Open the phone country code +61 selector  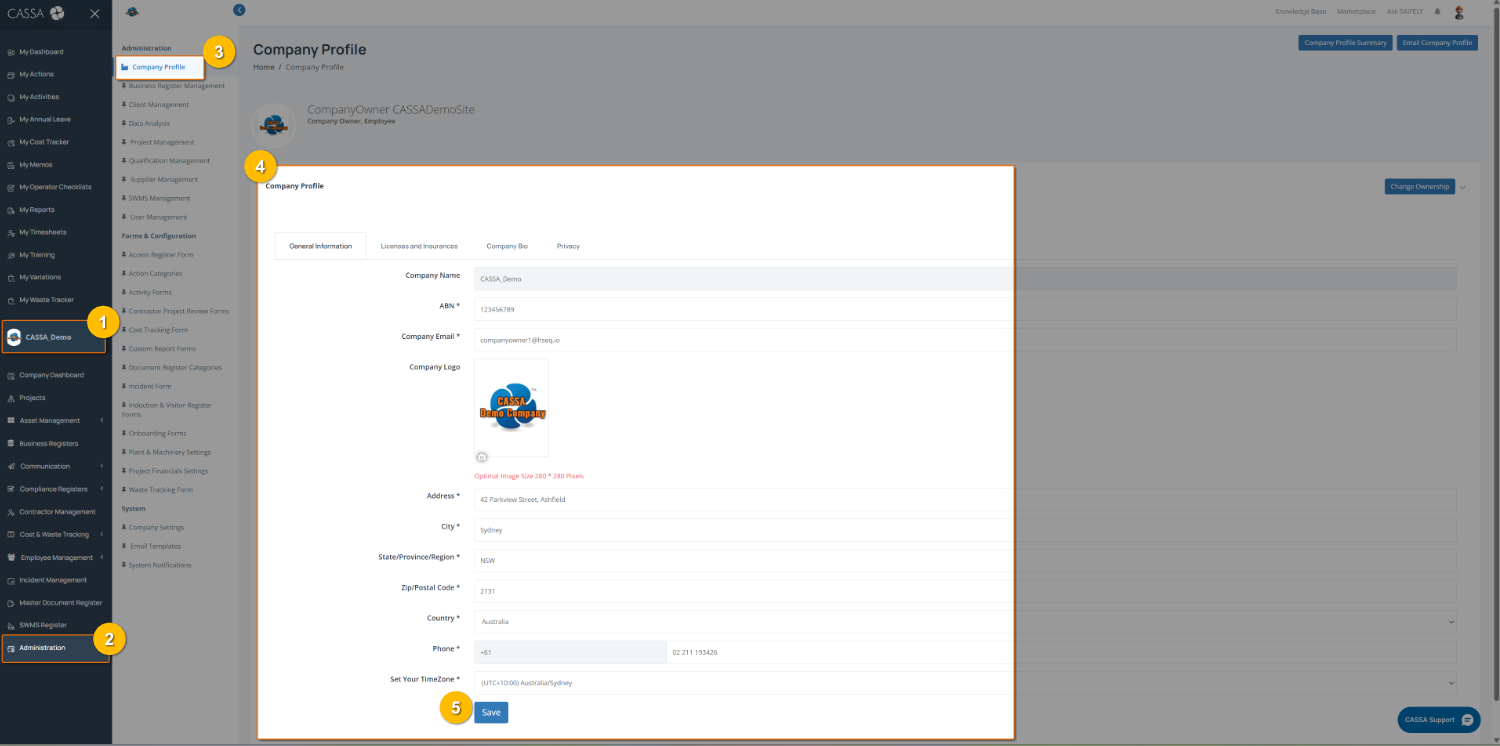tap(570, 652)
